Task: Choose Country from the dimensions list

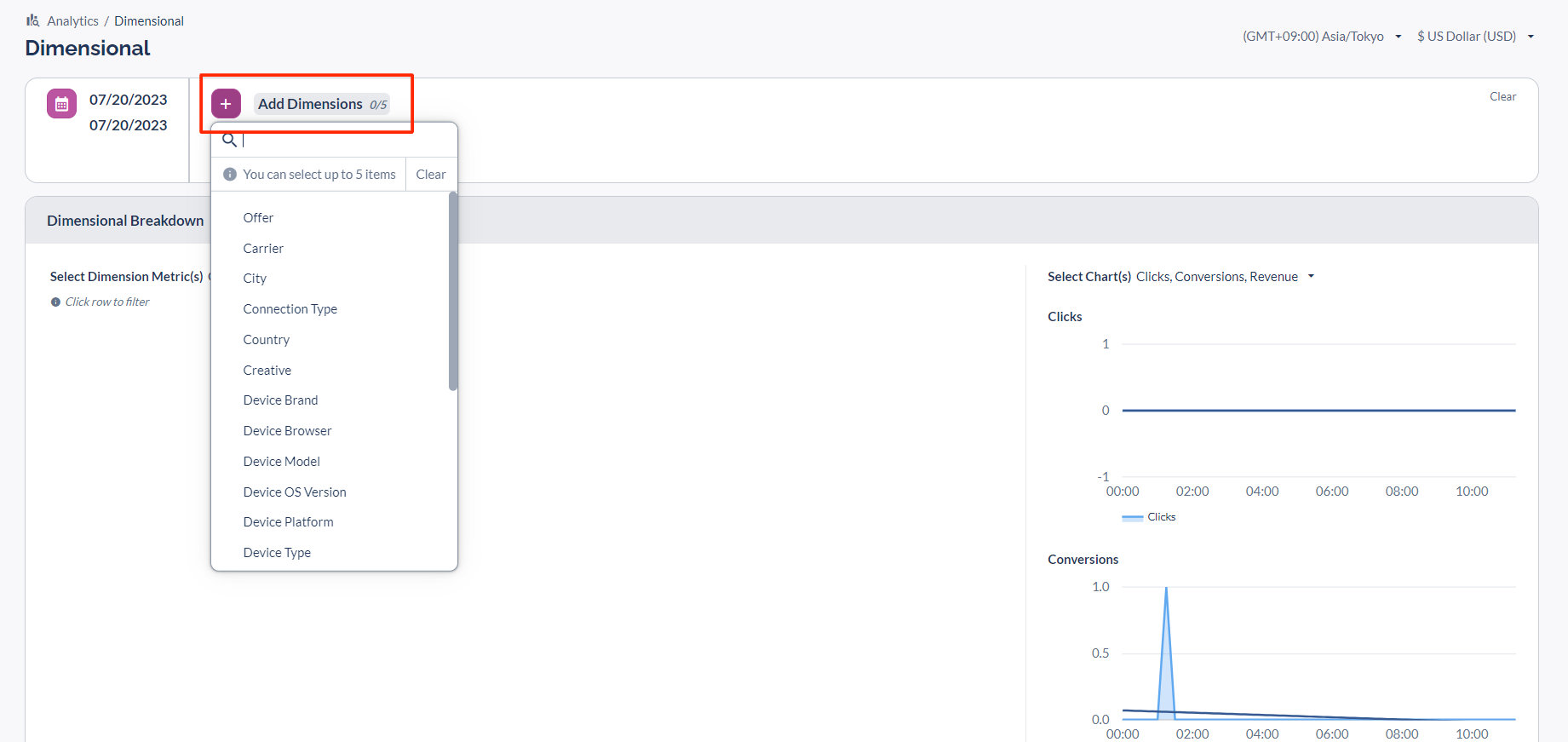Action: (x=266, y=340)
